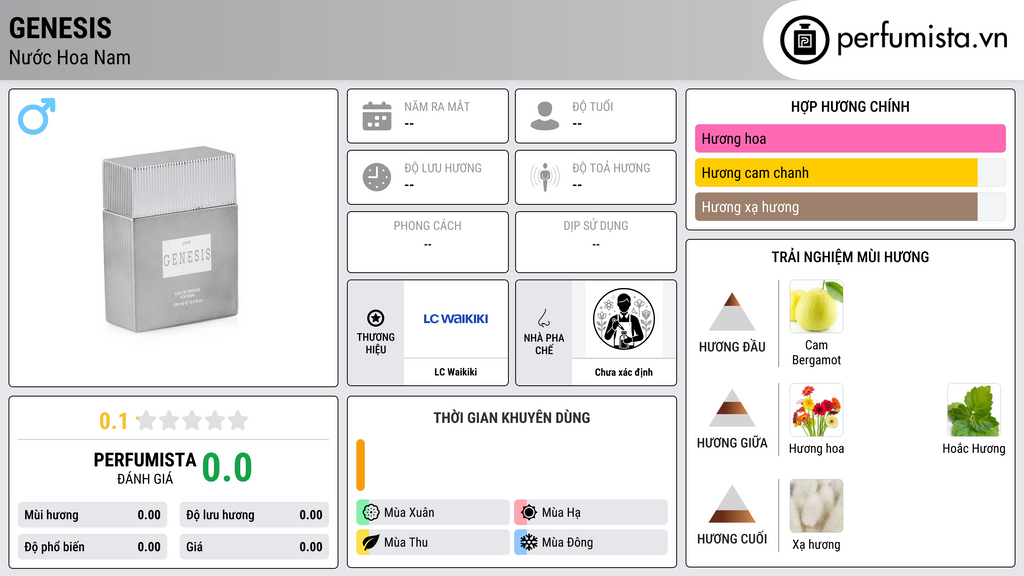Click the Chưa xác định perfumer label
1024x576 pixels.
[x=624, y=372]
